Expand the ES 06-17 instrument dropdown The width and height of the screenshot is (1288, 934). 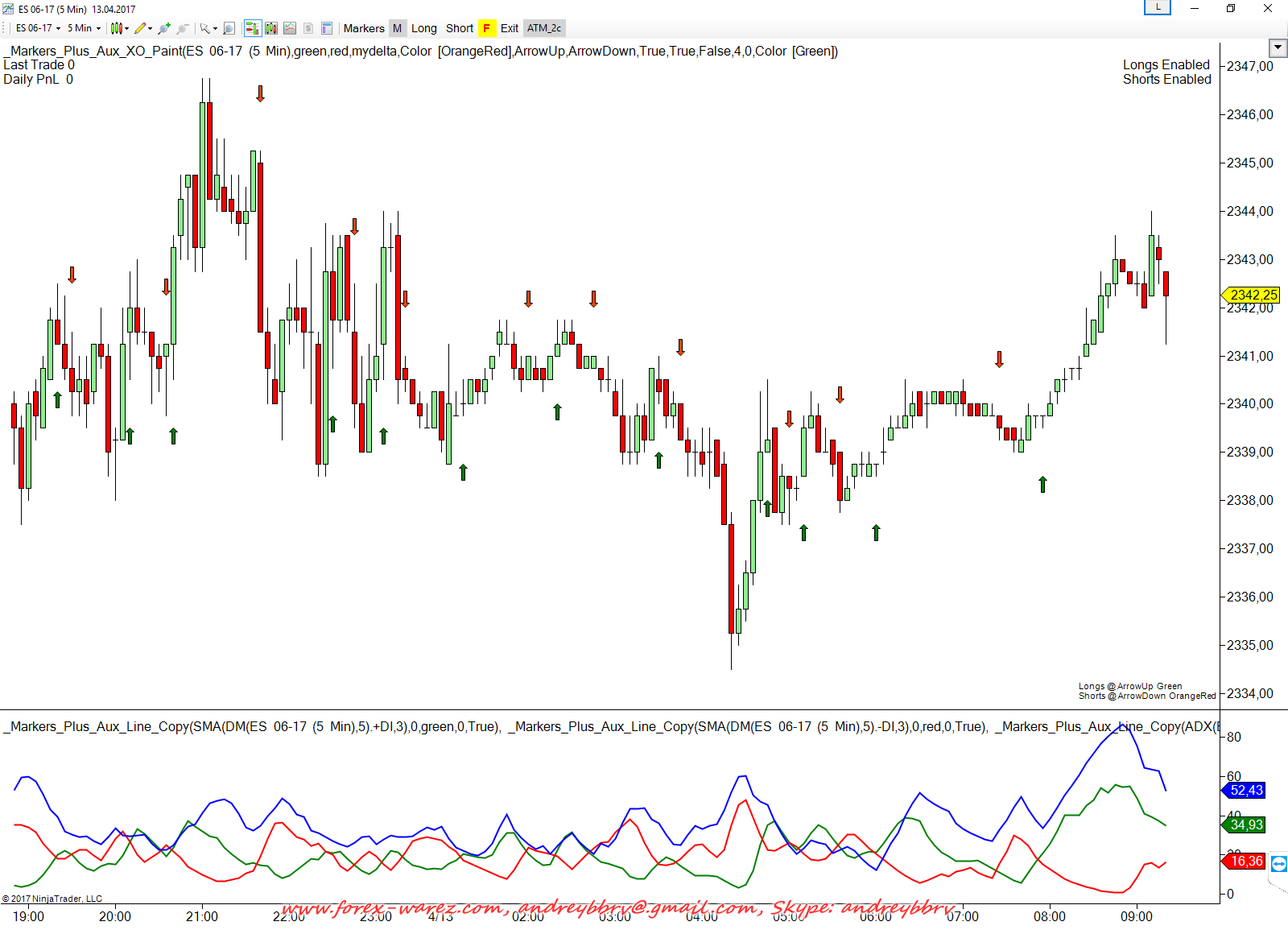[38, 28]
